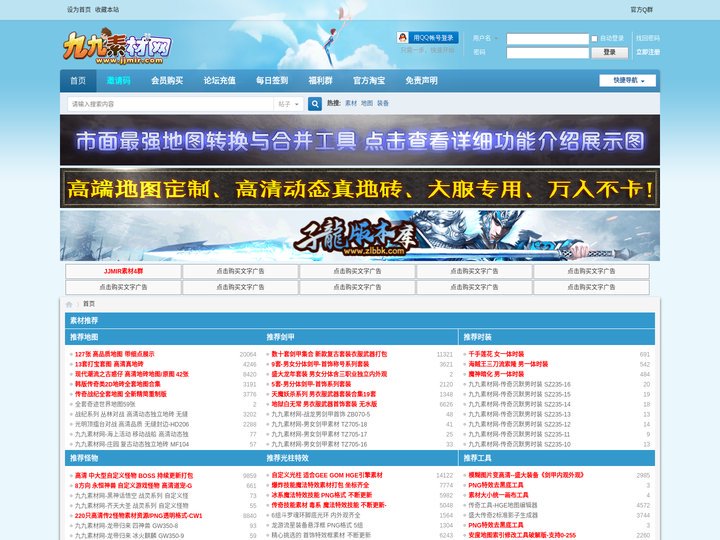Click the 推荐光柱特效 section title
This screenshot has width=720, height=540.
pyautogui.click(x=287, y=458)
